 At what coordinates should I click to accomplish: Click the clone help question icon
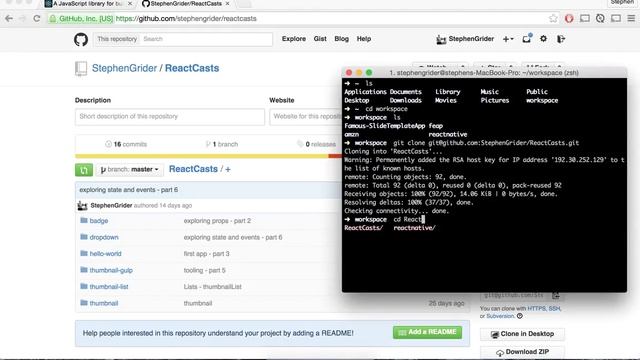pyautogui.click(x=520, y=316)
